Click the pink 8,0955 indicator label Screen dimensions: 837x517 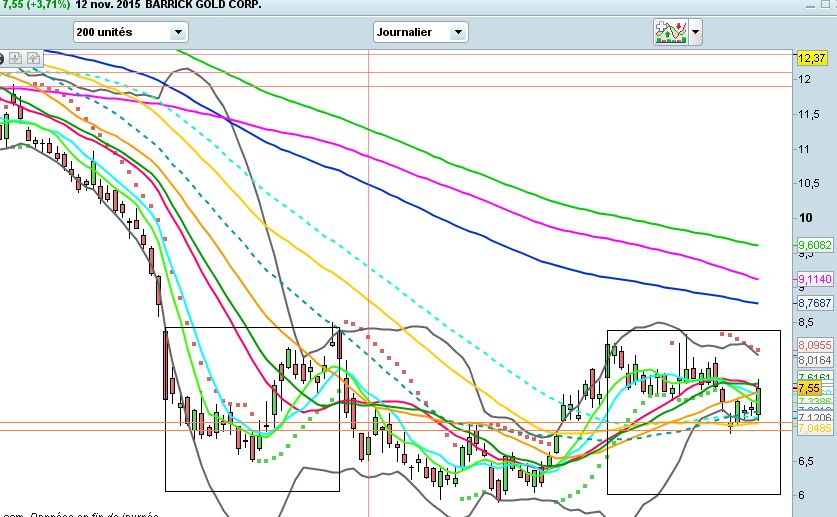[x=814, y=344]
